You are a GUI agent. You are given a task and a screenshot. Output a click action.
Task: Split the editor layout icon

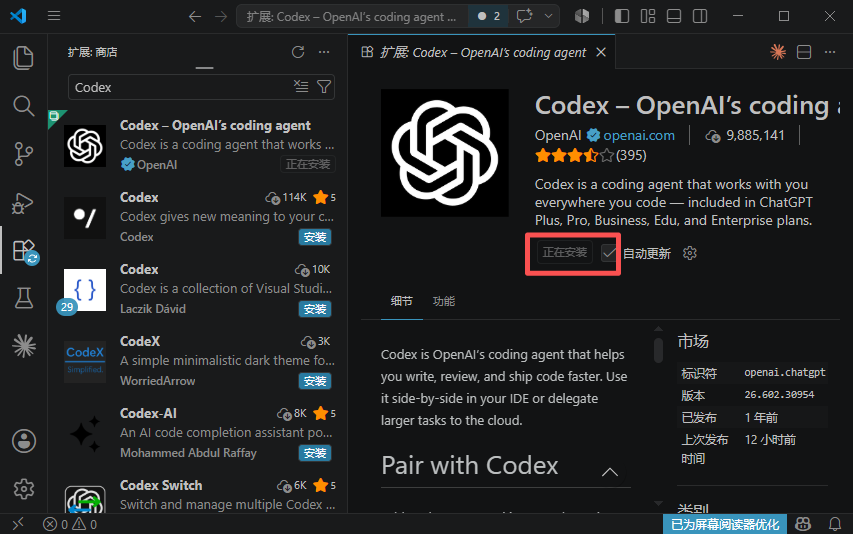coord(804,52)
